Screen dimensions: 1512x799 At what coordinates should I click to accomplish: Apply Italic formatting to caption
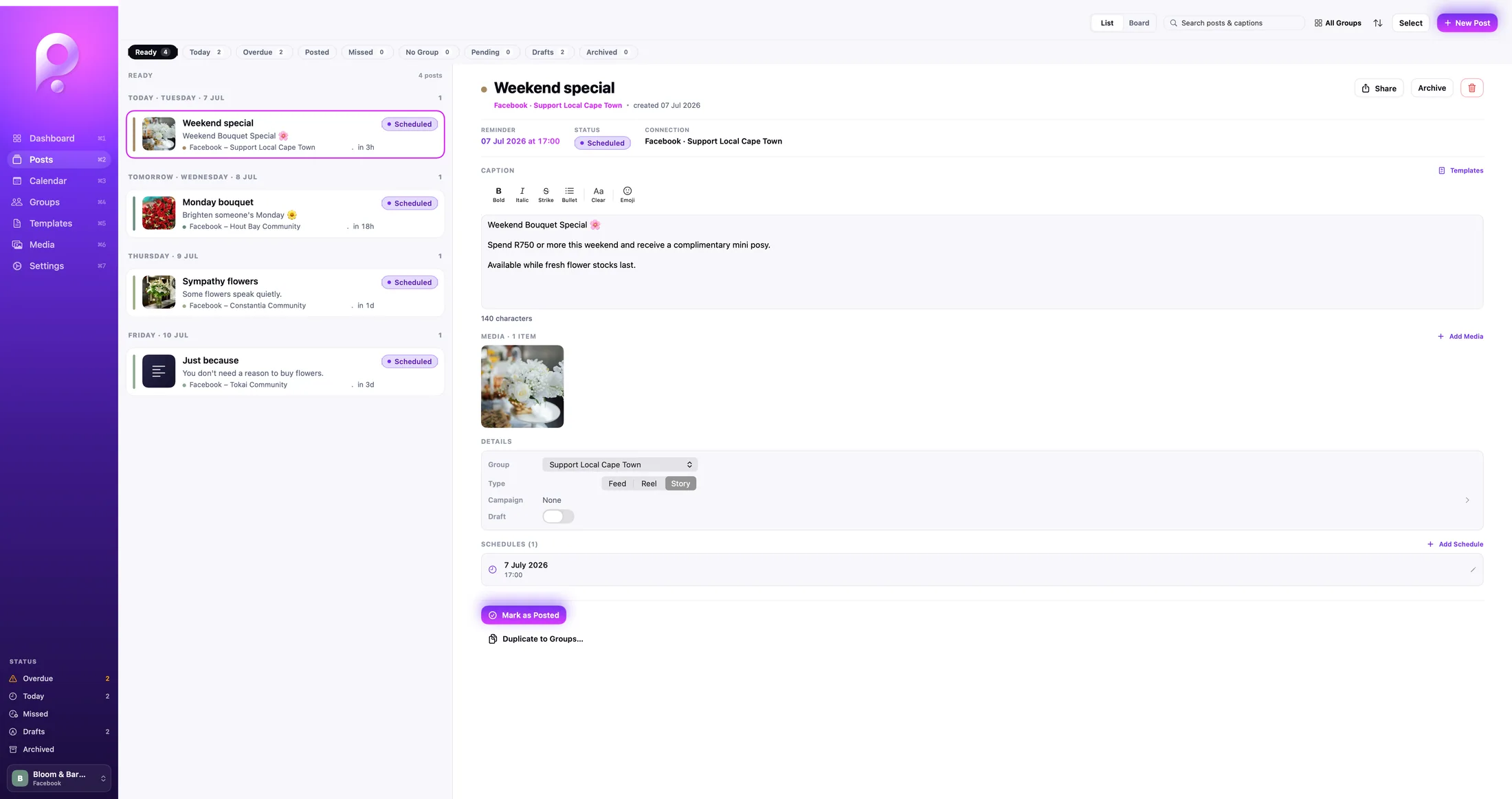[x=522, y=194]
